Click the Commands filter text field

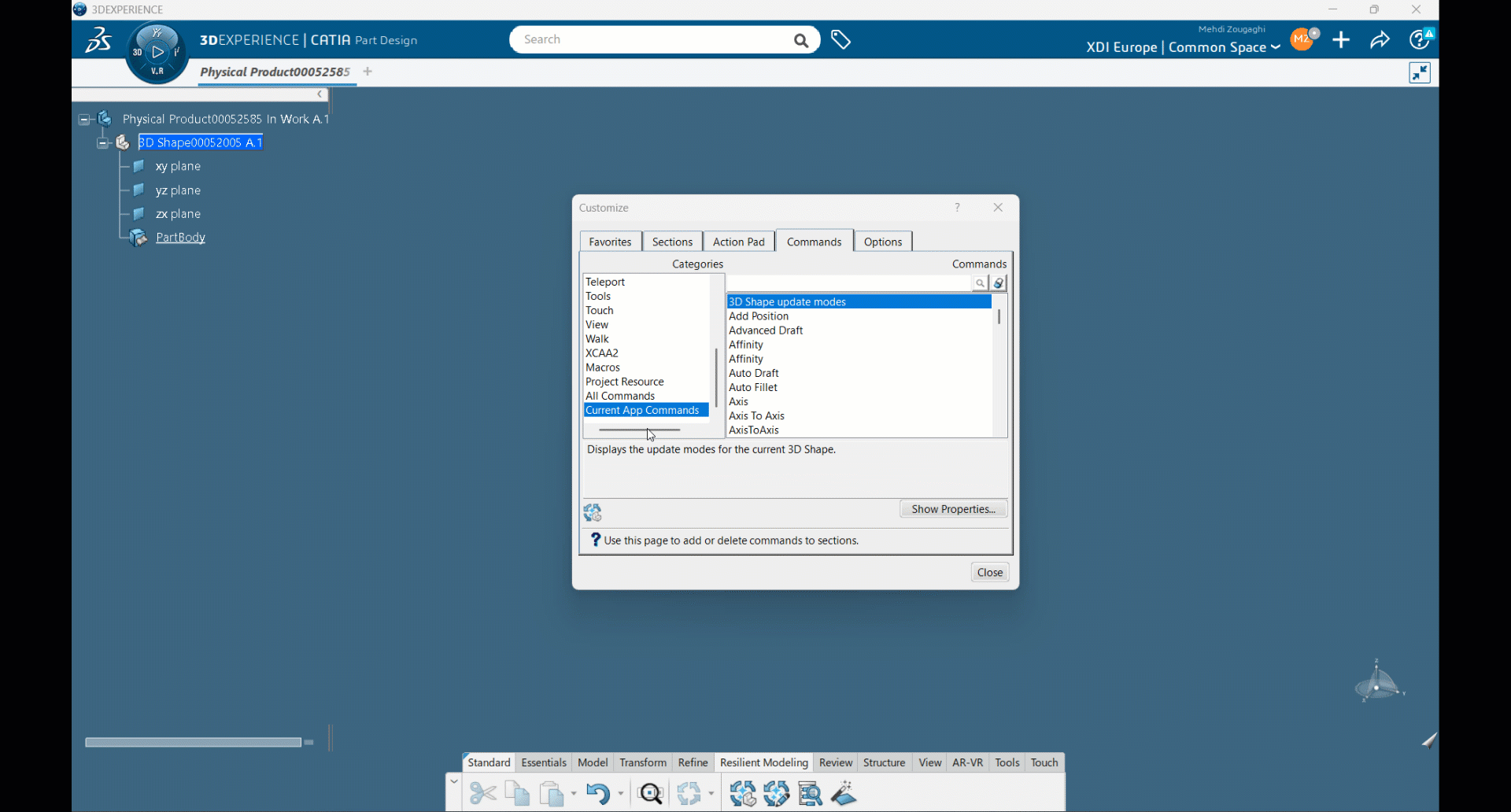tap(849, 283)
